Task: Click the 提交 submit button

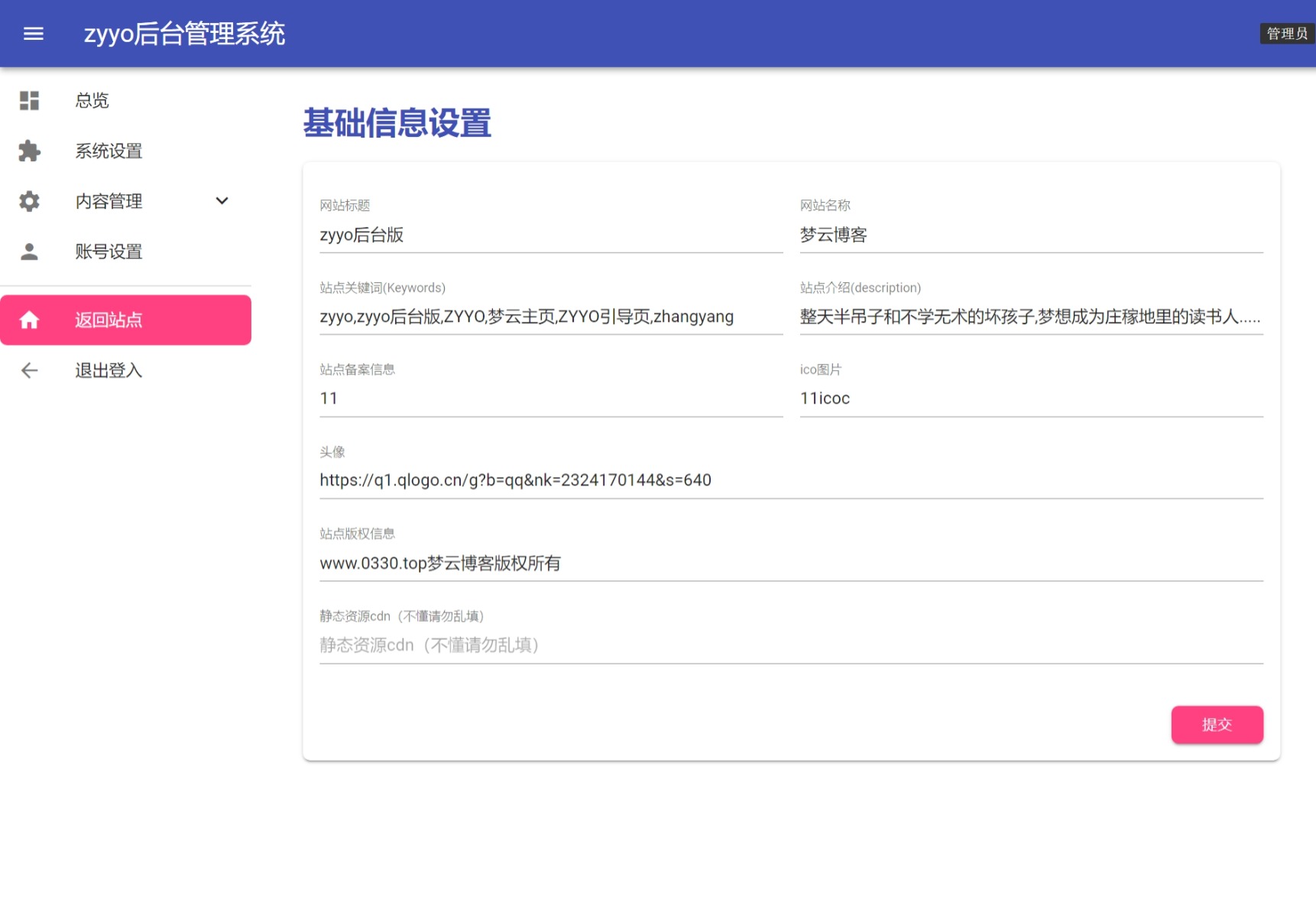Action: pos(1217,725)
